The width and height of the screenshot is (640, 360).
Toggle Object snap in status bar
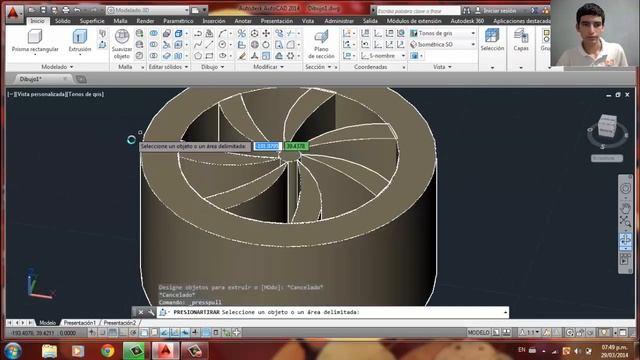pyautogui.click(x=144, y=333)
